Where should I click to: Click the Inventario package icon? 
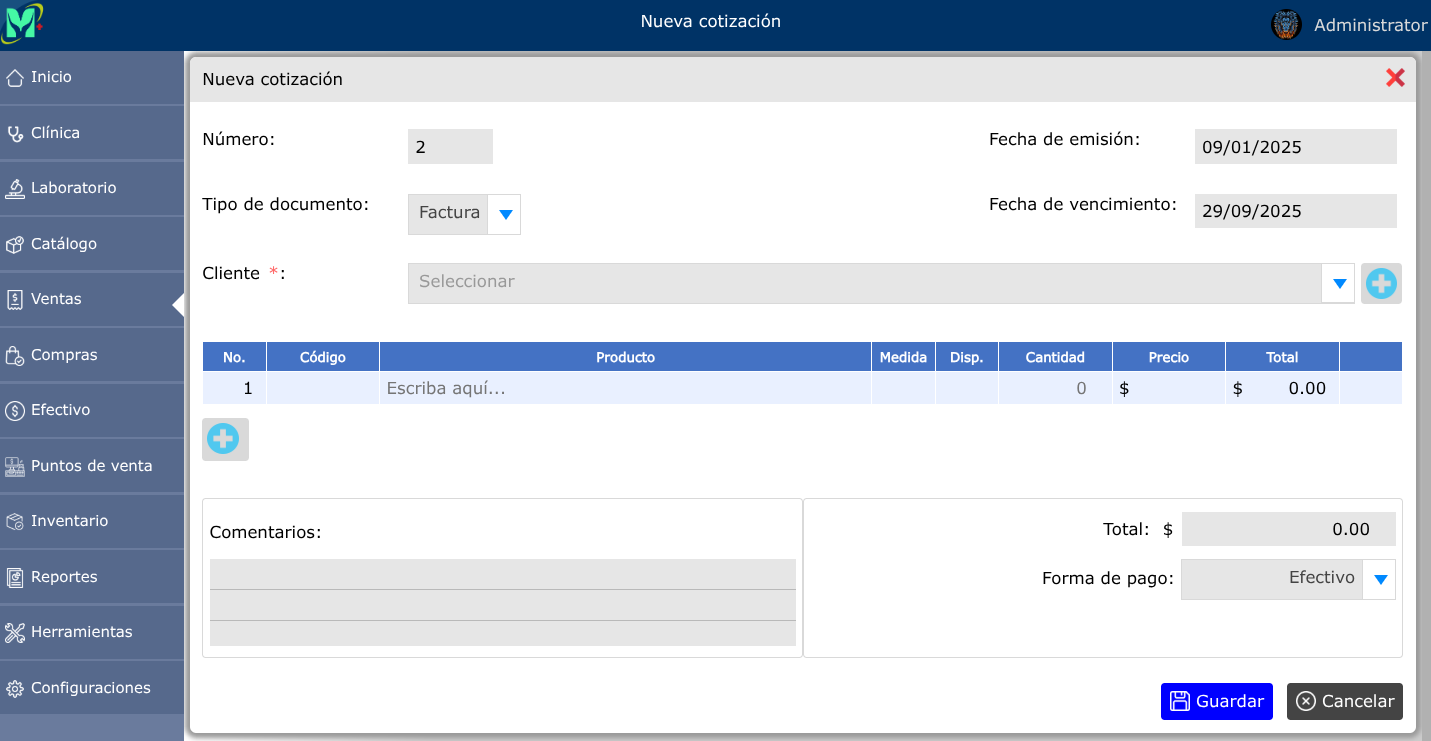(x=15, y=522)
